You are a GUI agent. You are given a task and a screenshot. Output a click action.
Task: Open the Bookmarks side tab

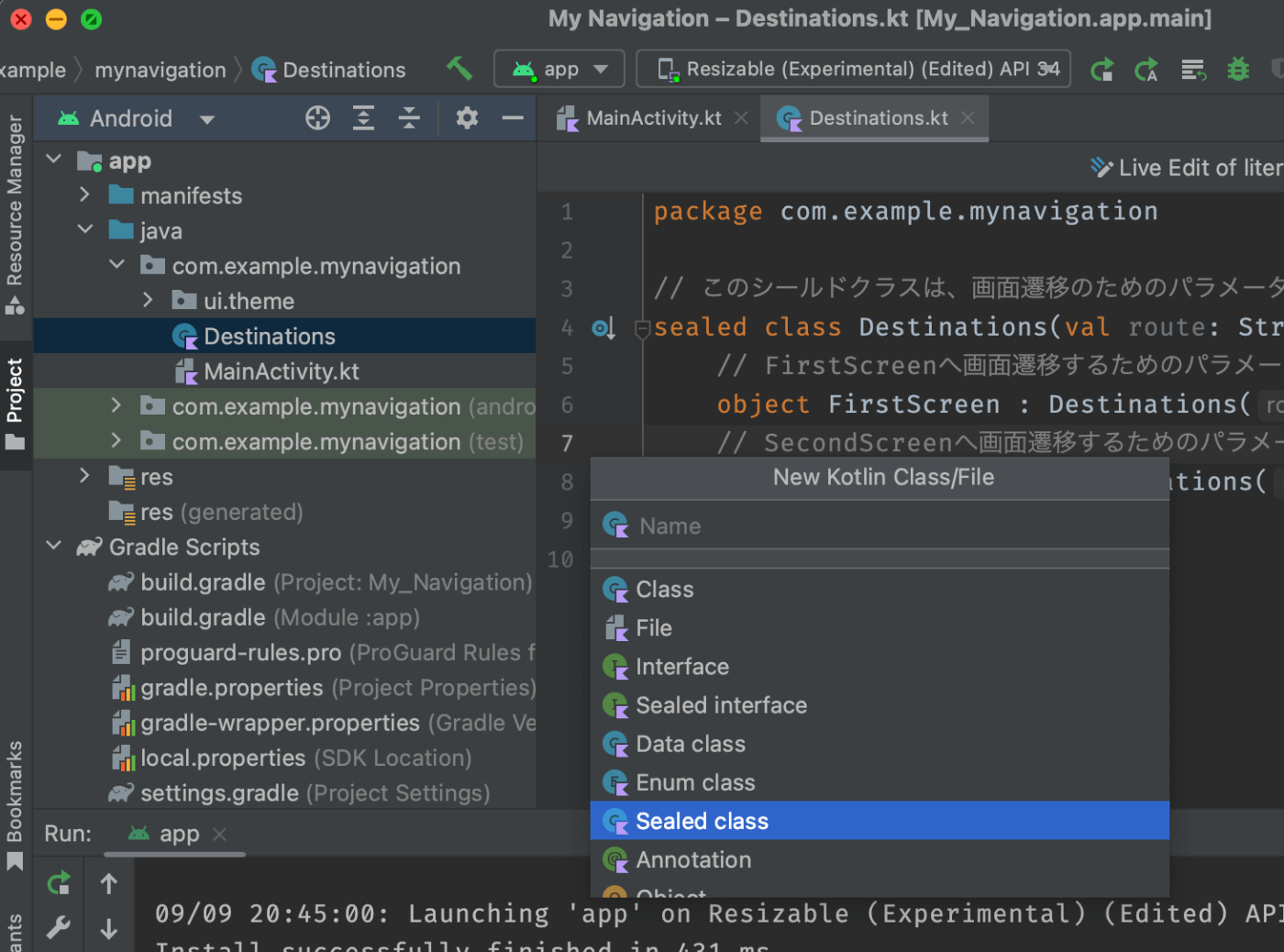pyautogui.click(x=15, y=805)
